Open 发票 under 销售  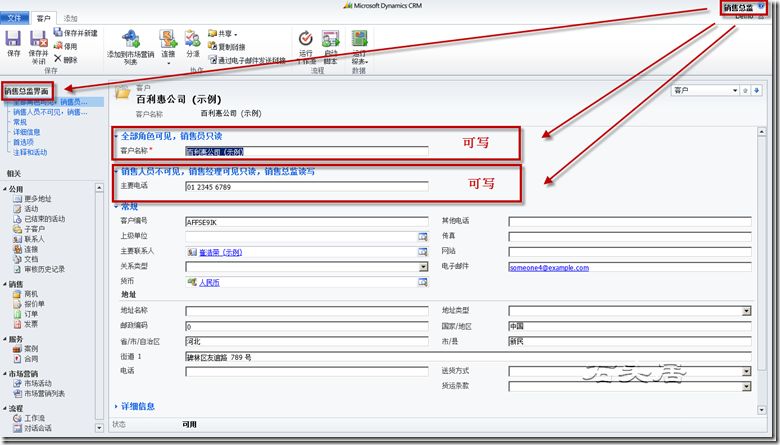click(x=26, y=324)
